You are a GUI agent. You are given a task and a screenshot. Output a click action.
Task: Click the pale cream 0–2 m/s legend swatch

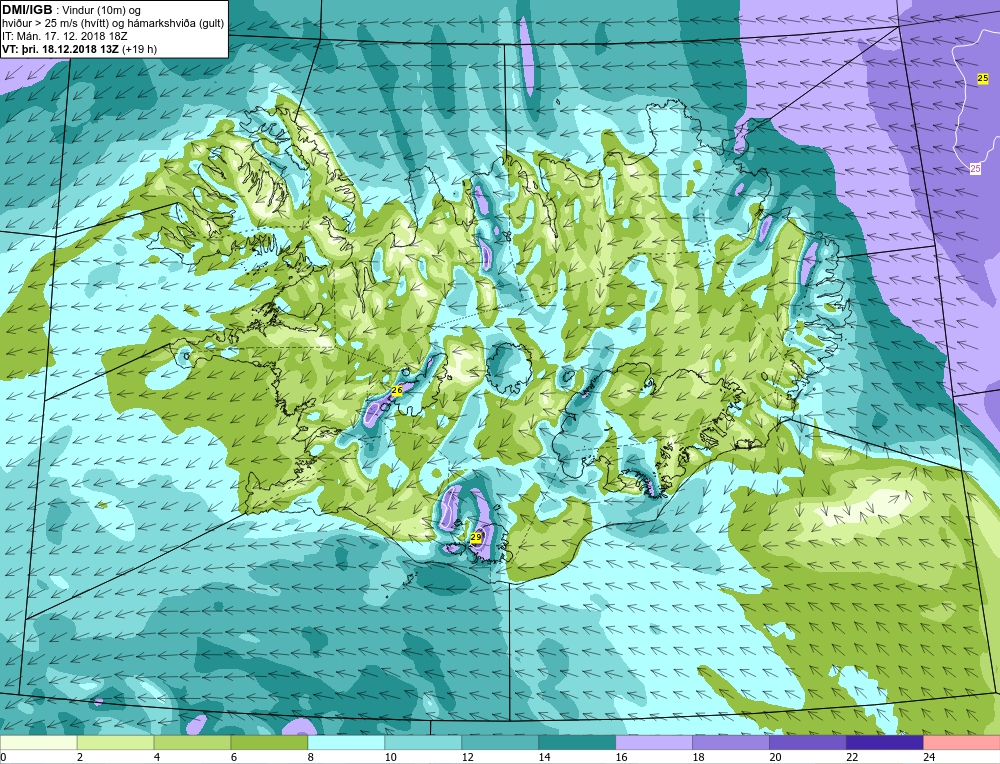click(38, 743)
